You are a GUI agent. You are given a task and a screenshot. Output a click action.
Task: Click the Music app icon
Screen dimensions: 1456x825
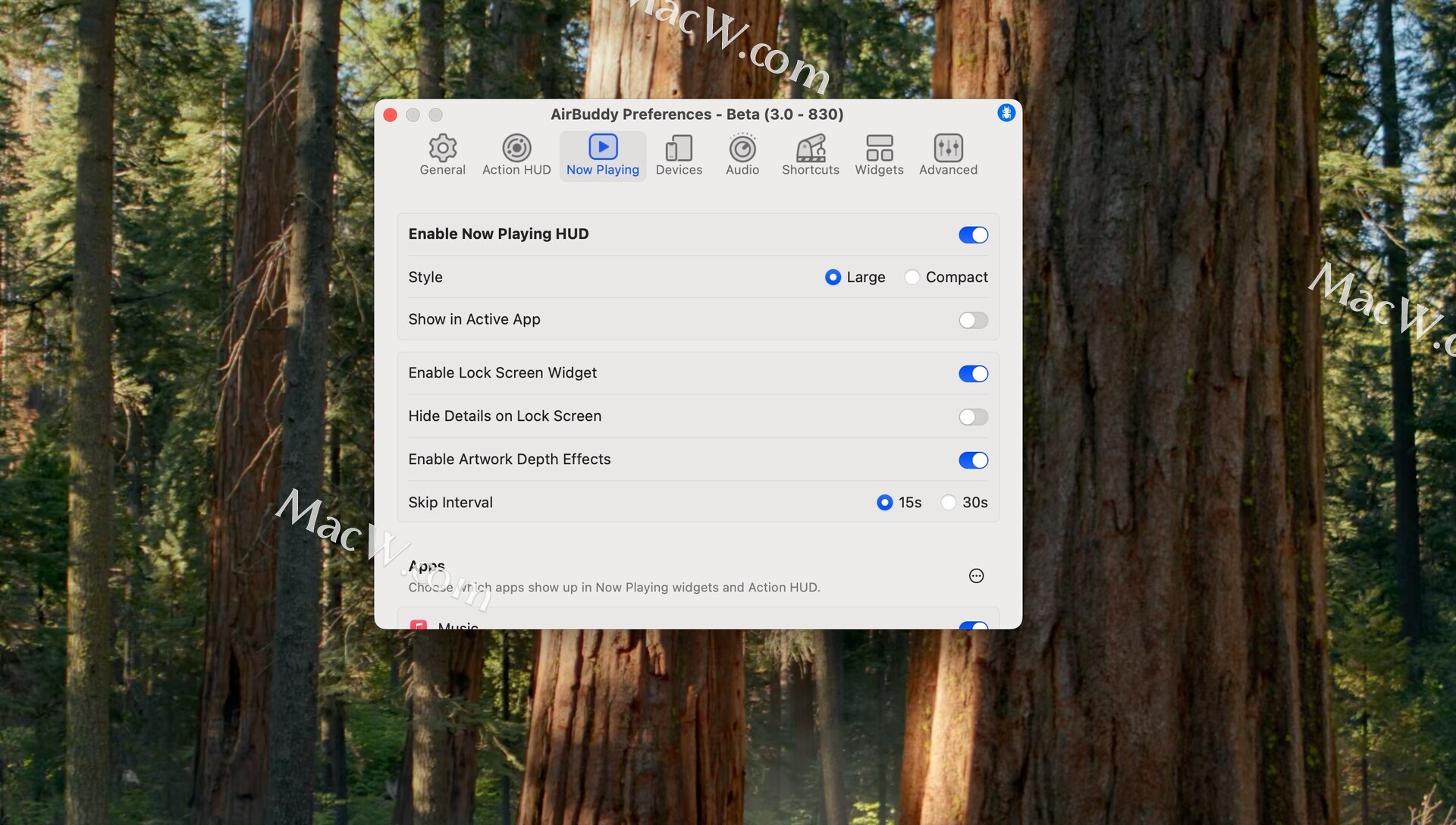418,626
